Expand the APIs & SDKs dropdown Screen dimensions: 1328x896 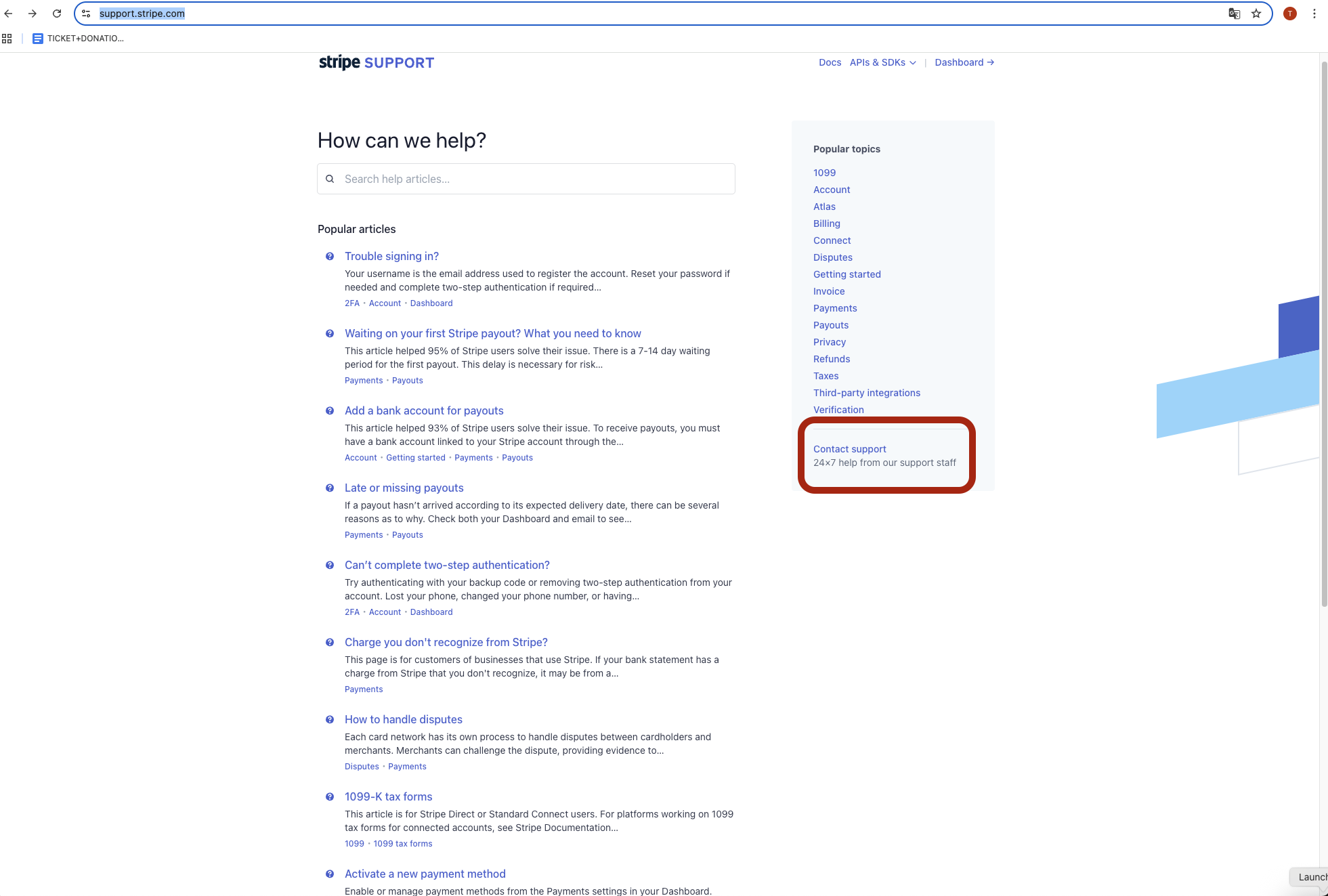pos(882,62)
